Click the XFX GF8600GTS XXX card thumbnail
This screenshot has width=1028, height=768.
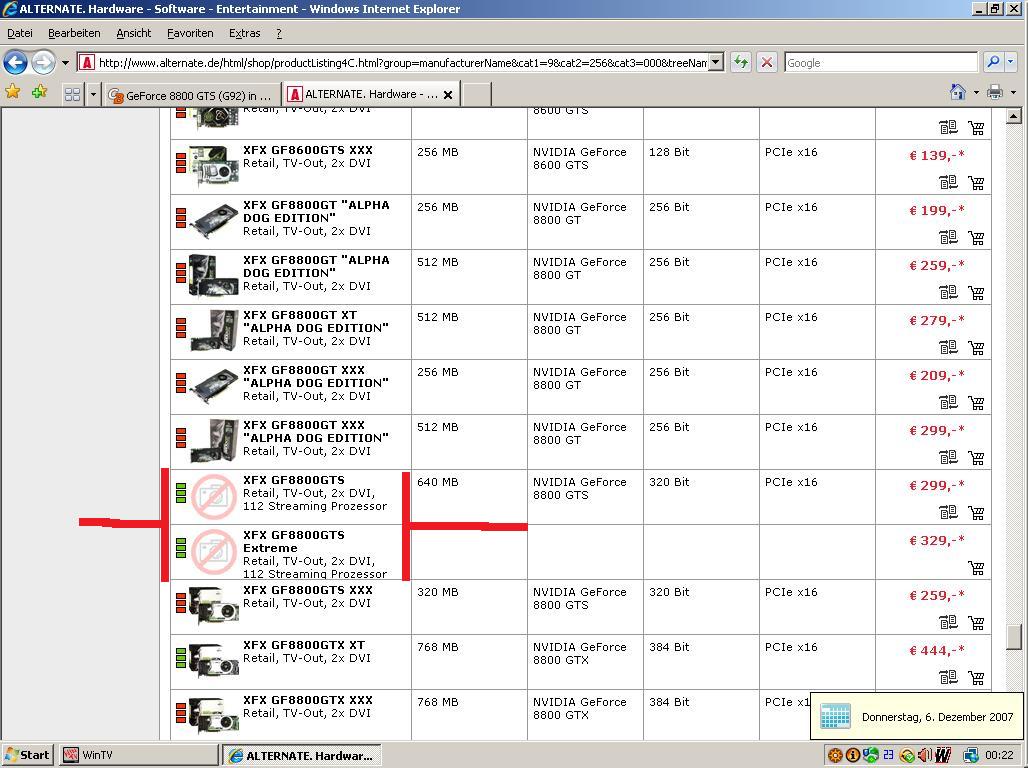coord(213,165)
